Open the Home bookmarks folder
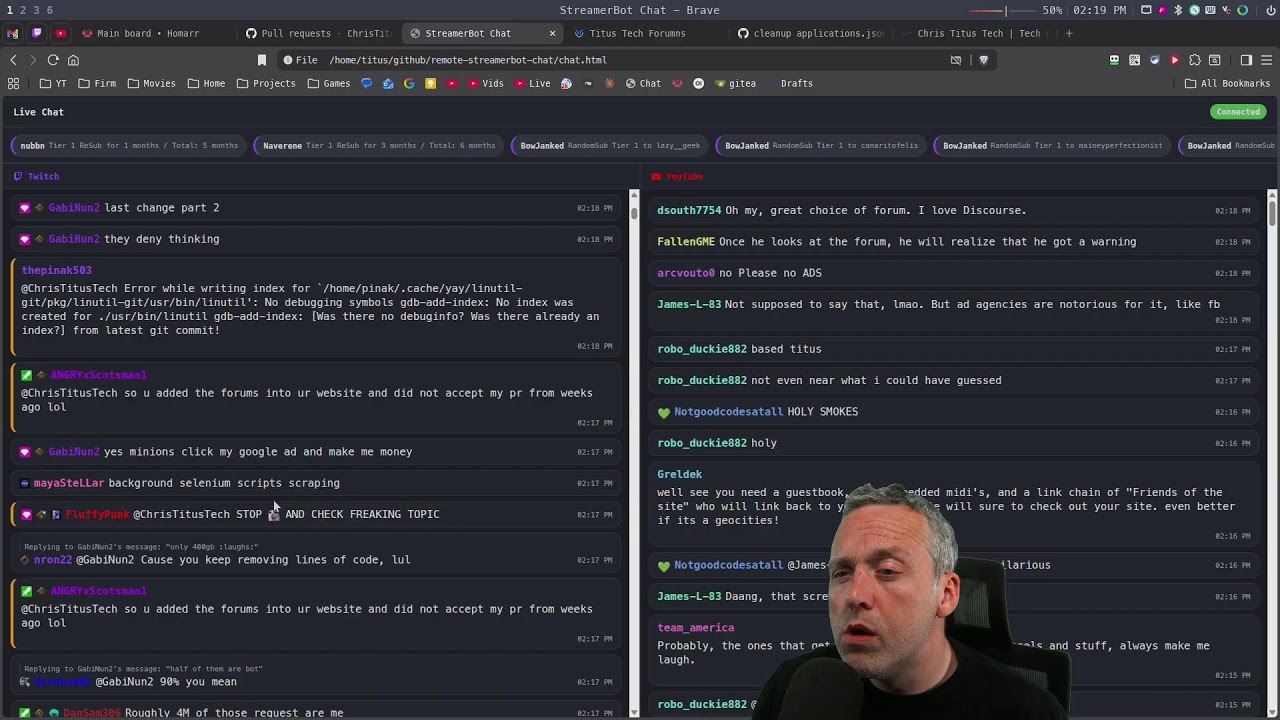1280x720 pixels. click(206, 83)
